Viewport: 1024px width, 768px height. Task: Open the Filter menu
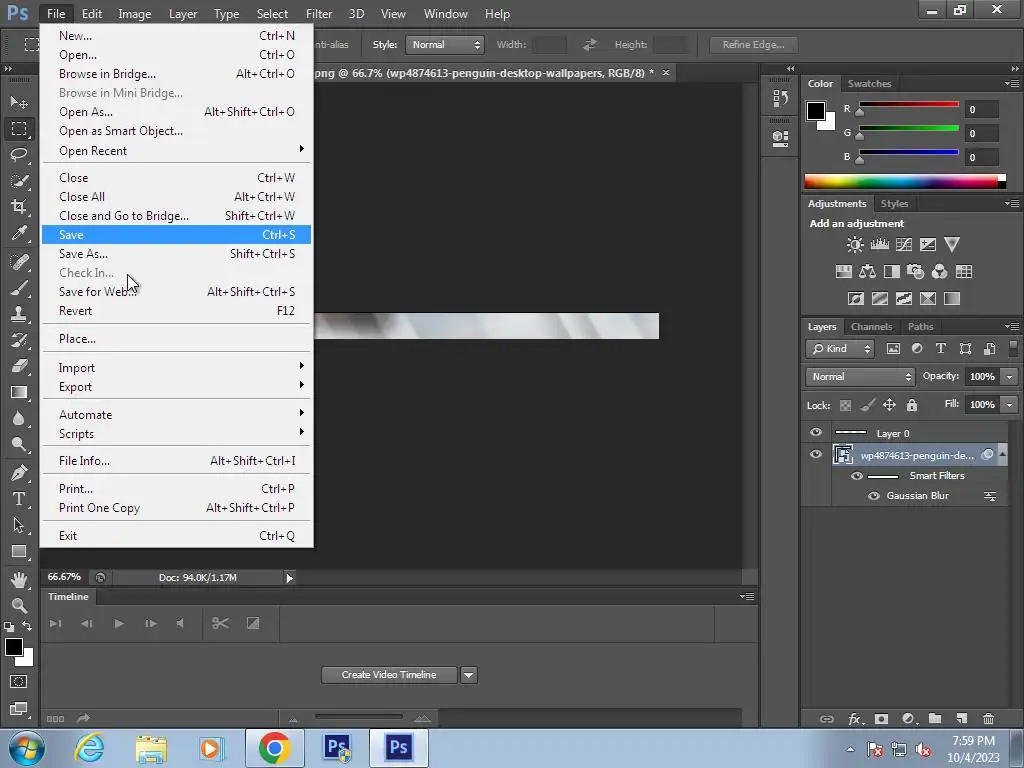[x=319, y=14]
